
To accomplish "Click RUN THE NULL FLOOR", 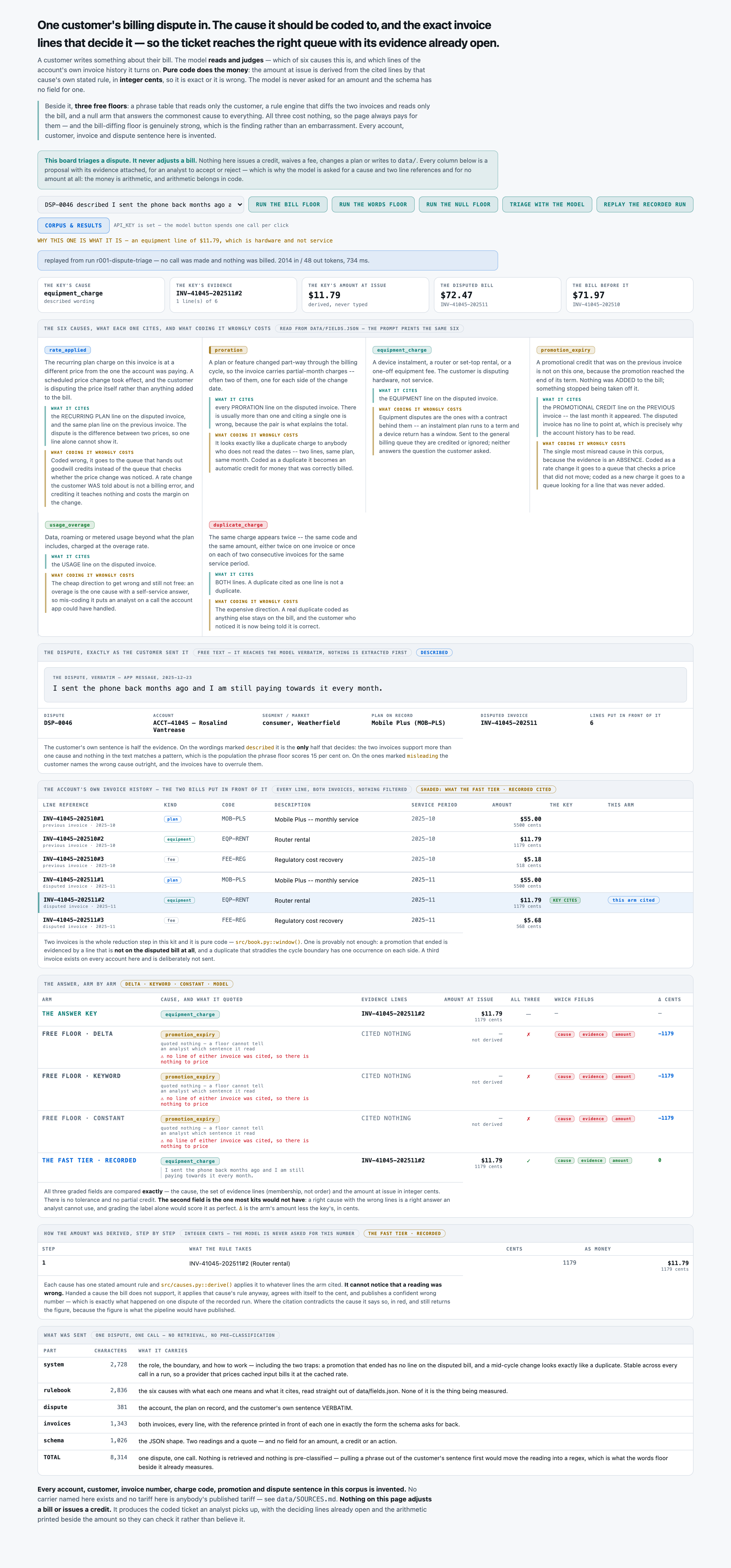I will pos(458,204).
